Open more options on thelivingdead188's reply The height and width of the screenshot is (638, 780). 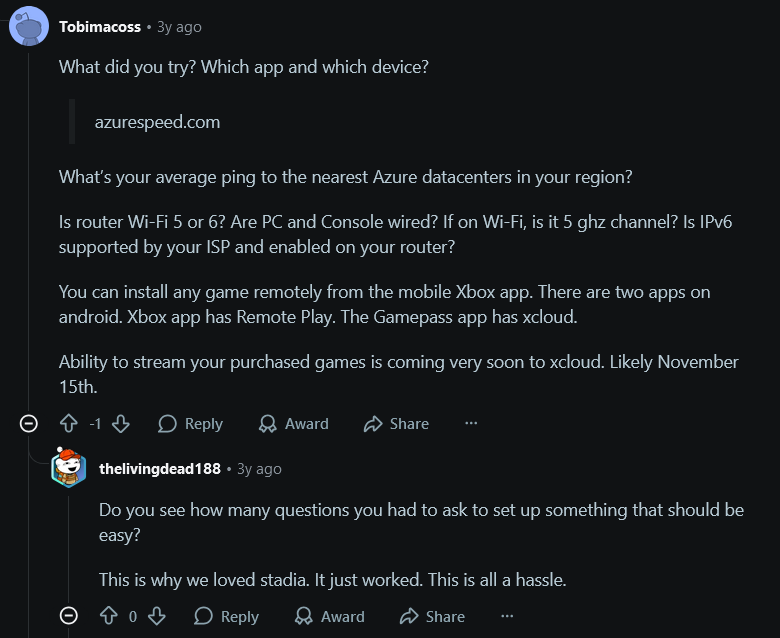(x=507, y=616)
